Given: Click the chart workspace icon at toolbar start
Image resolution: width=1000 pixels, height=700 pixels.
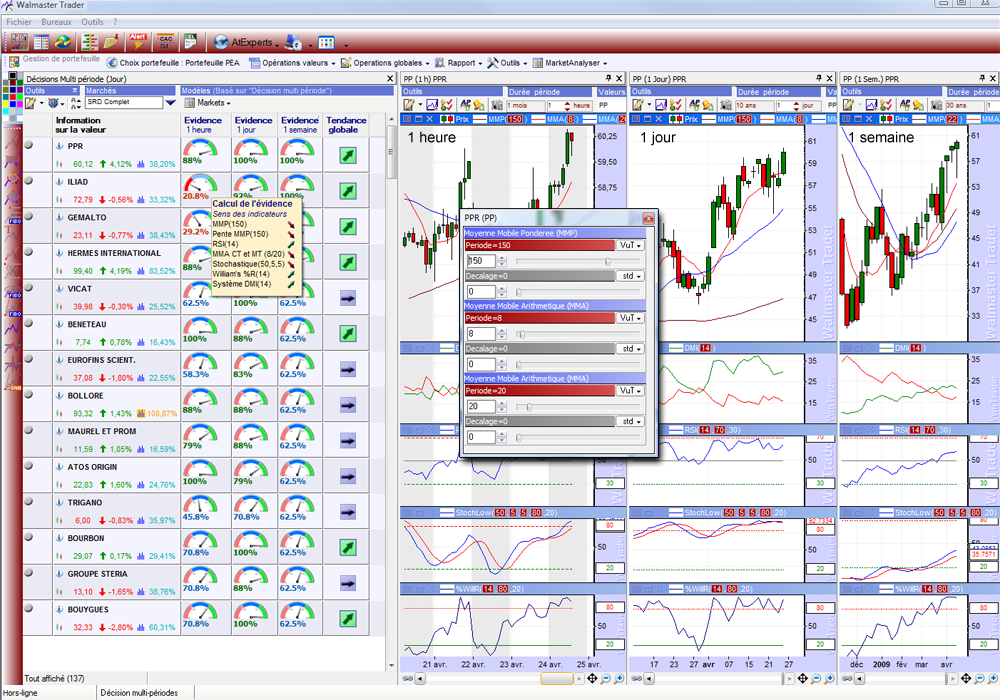Looking at the screenshot, I should point(20,42).
